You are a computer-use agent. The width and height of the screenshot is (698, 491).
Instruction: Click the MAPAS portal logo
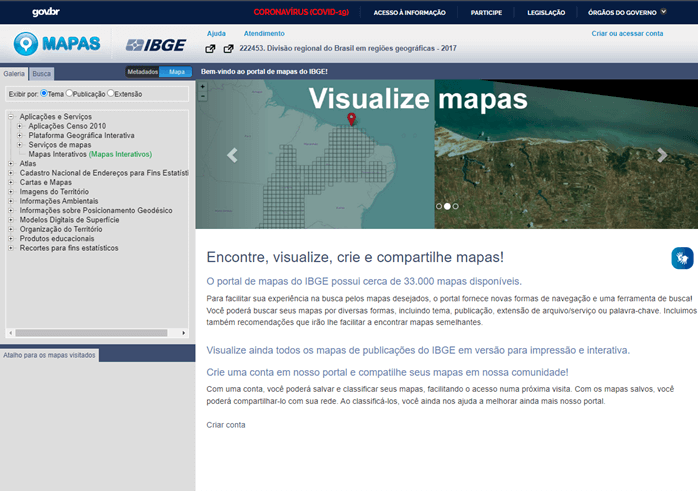point(58,45)
